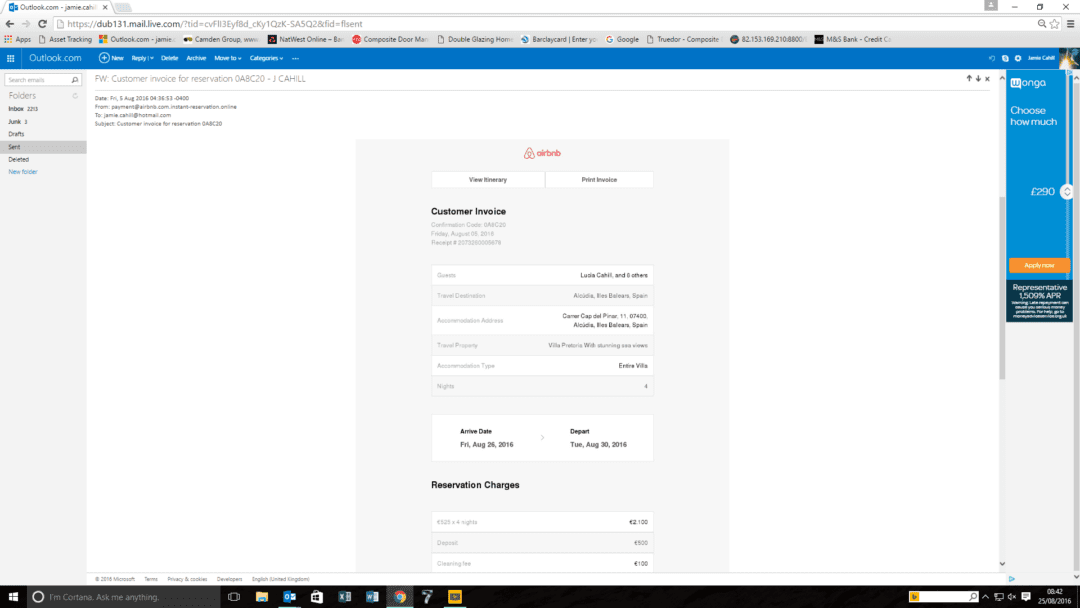Open Google bookmark
This screenshot has width=1080, height=608.
tap(622, 39)
